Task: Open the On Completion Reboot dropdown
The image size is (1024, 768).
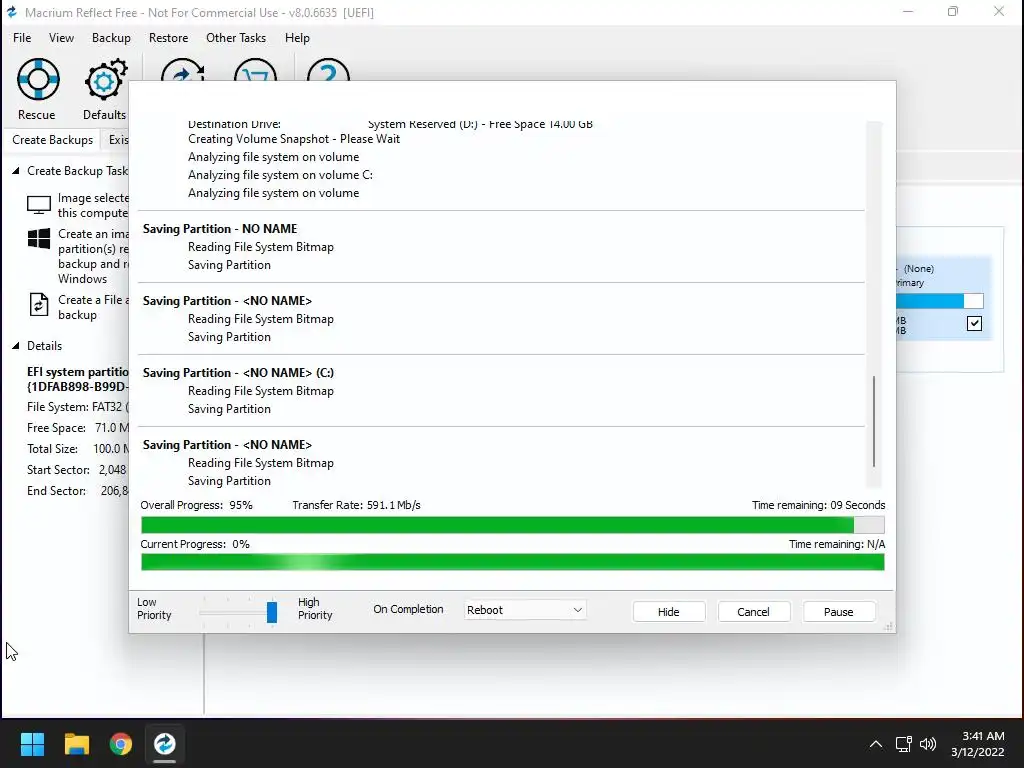Action: 524,610
